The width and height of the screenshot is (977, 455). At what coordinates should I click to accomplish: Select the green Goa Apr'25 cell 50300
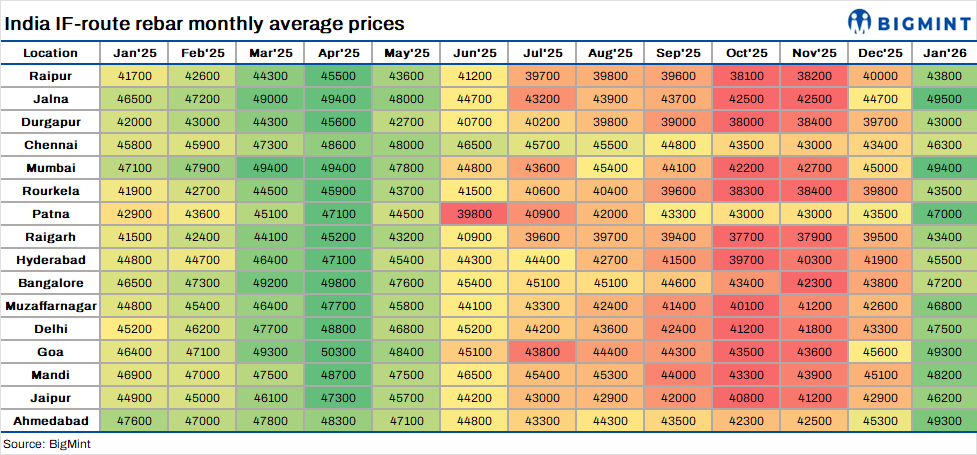point(338,351)
